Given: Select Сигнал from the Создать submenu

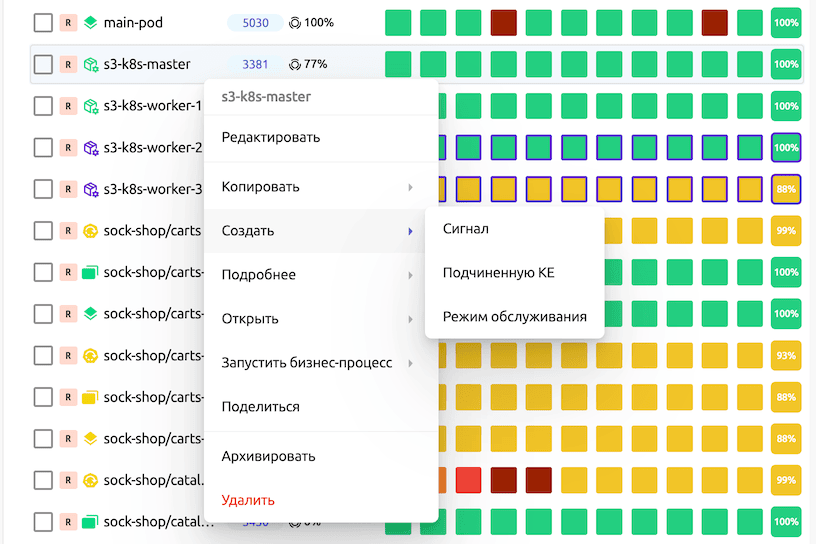Looking at the screenshot, I should pyautogui.click(x=466, y=229).
